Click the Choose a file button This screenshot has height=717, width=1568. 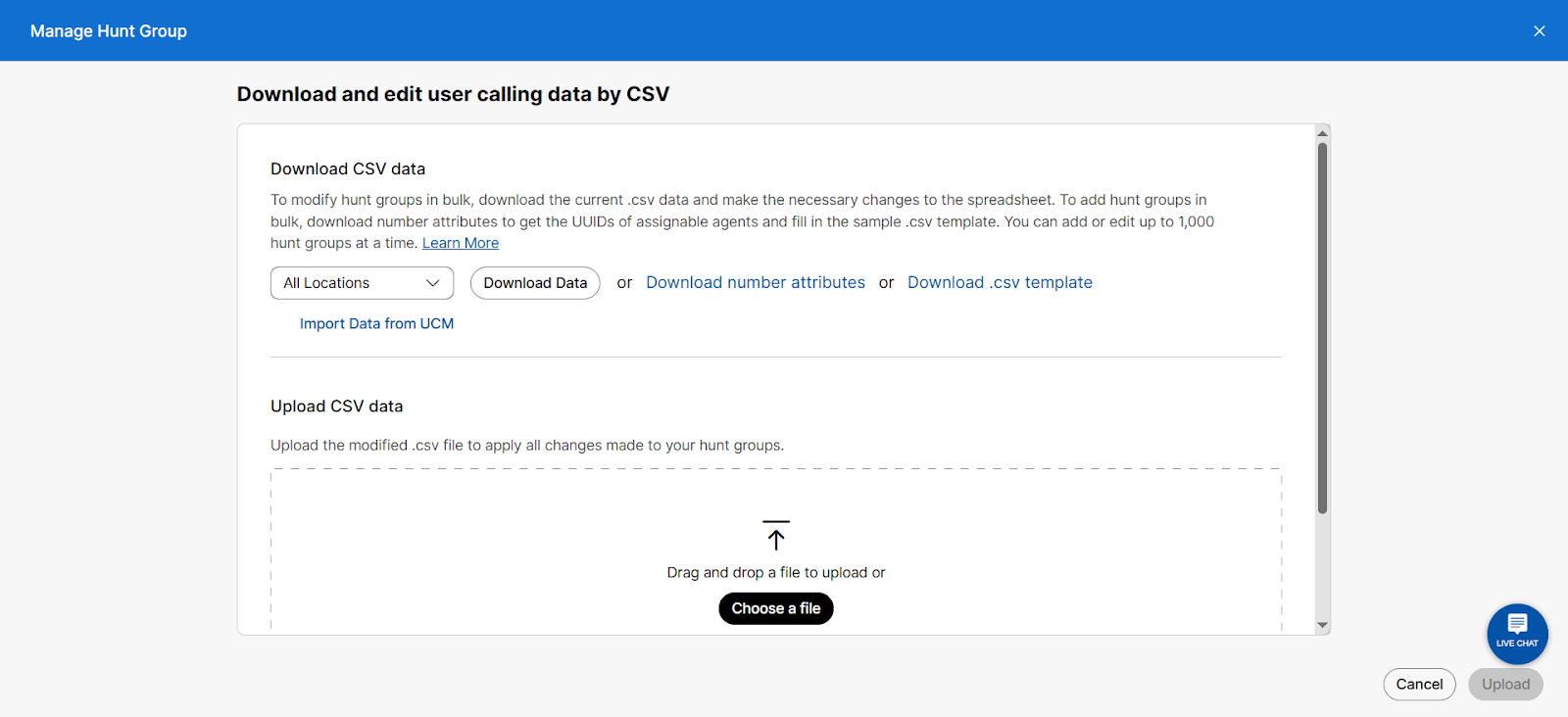pos(776,608)
